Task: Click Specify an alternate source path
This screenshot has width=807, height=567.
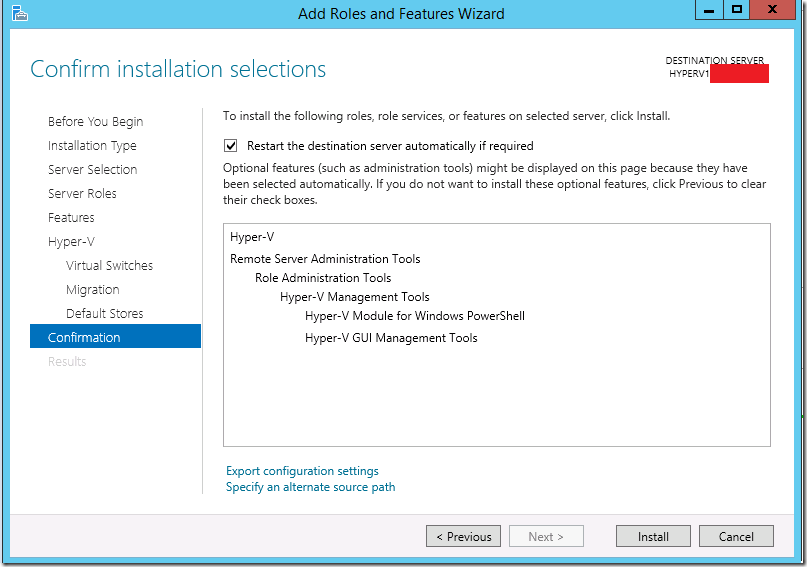Action: click(310, 487)
